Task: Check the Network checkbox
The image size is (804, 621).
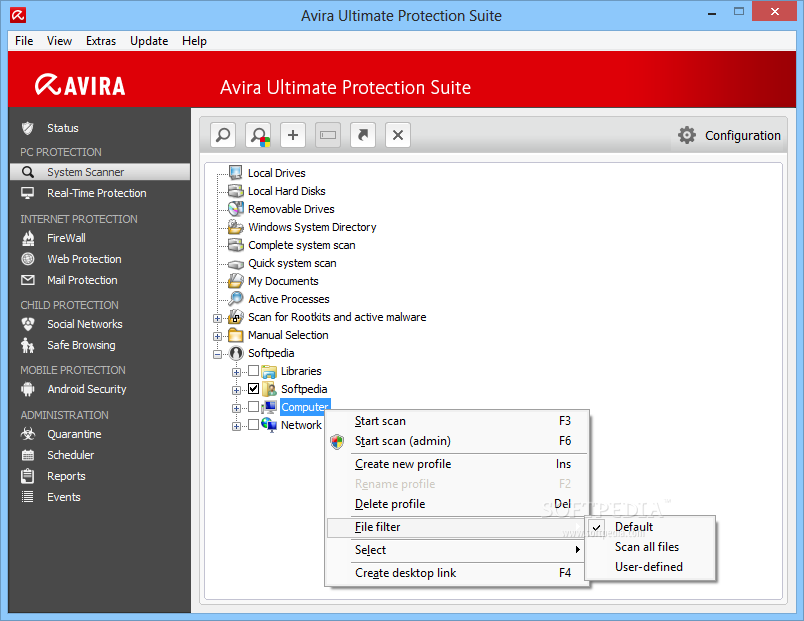Action: (253, 425)
